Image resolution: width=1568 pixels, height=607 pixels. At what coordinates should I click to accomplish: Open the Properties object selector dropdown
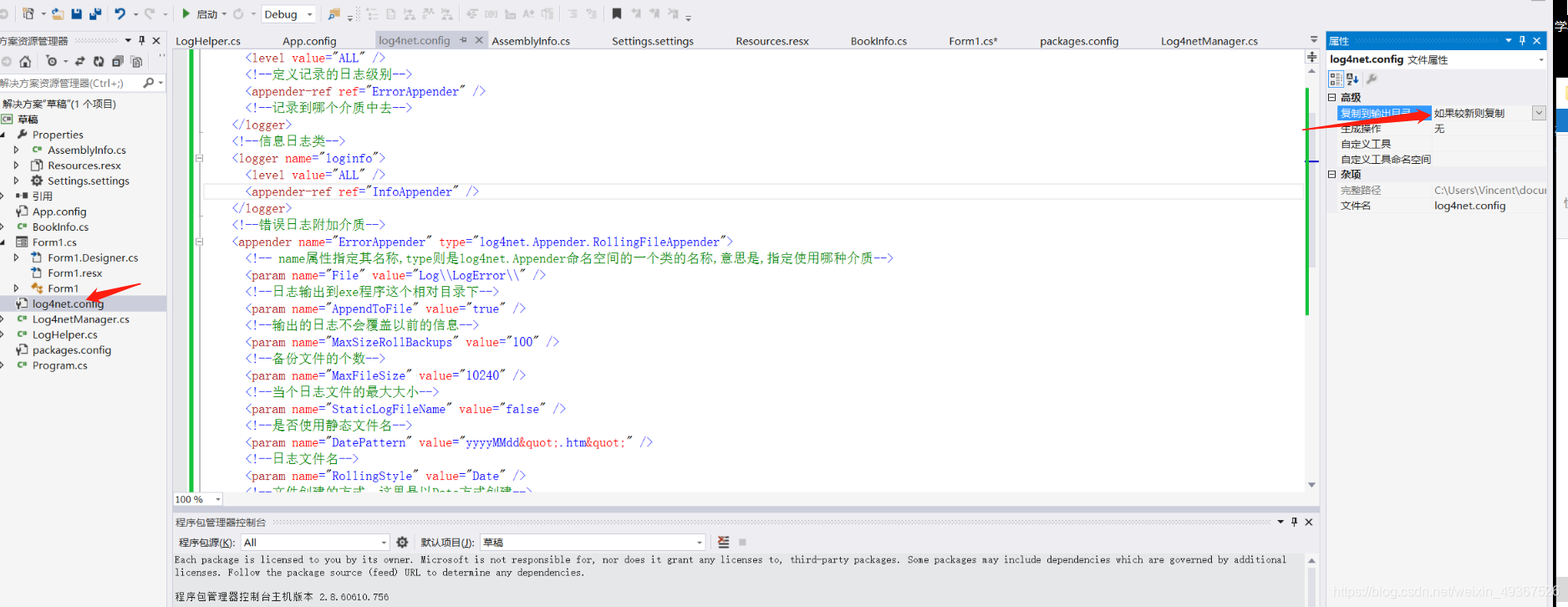(1541, 59)
